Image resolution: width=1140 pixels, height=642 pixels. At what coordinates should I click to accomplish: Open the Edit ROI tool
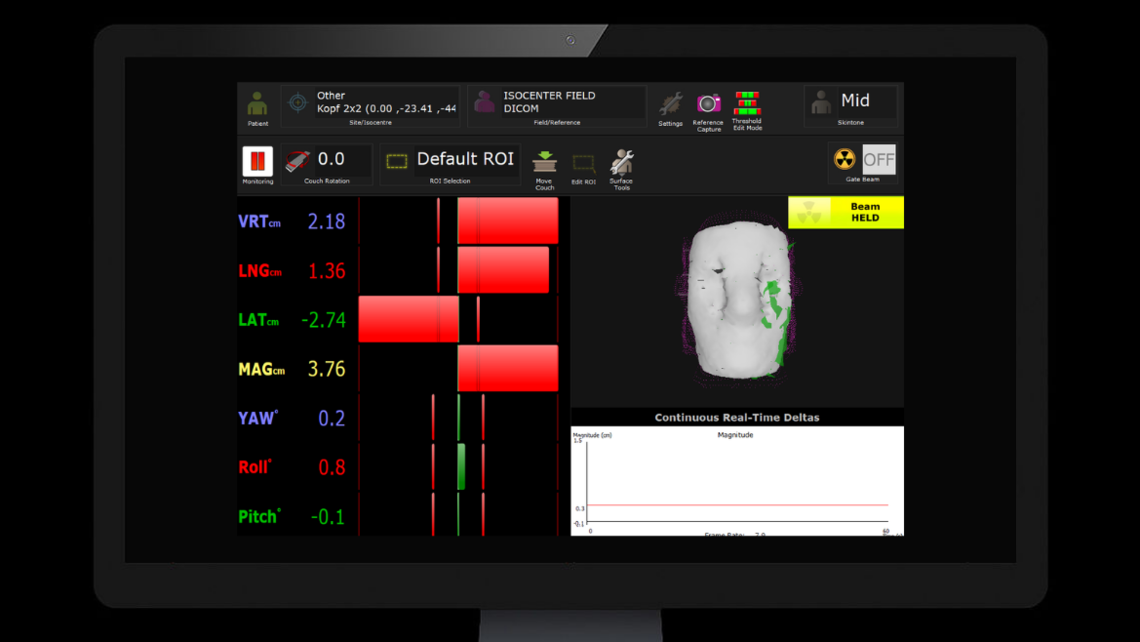tap(583, 165)
